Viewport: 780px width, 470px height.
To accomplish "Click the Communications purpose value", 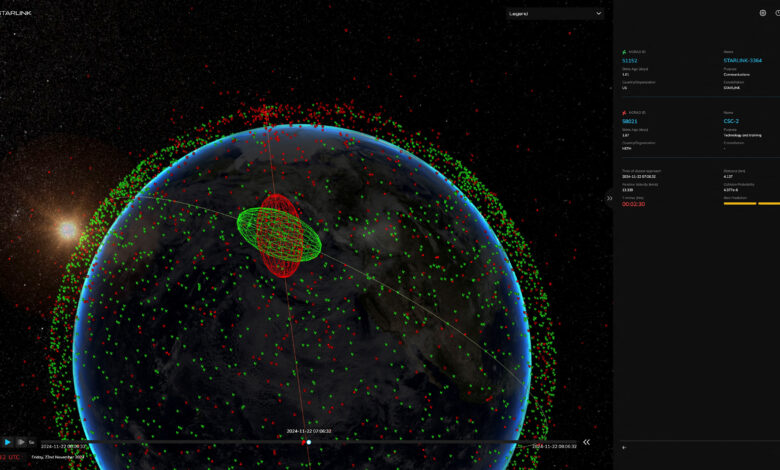I will pyautogui.click(x=736, y=75).
